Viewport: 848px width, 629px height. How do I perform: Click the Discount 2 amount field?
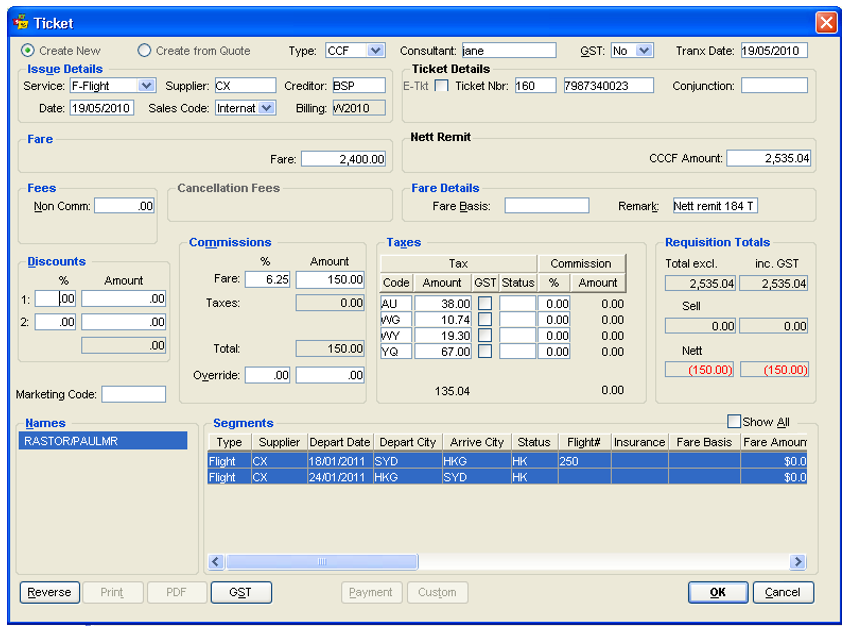point(123,322)
